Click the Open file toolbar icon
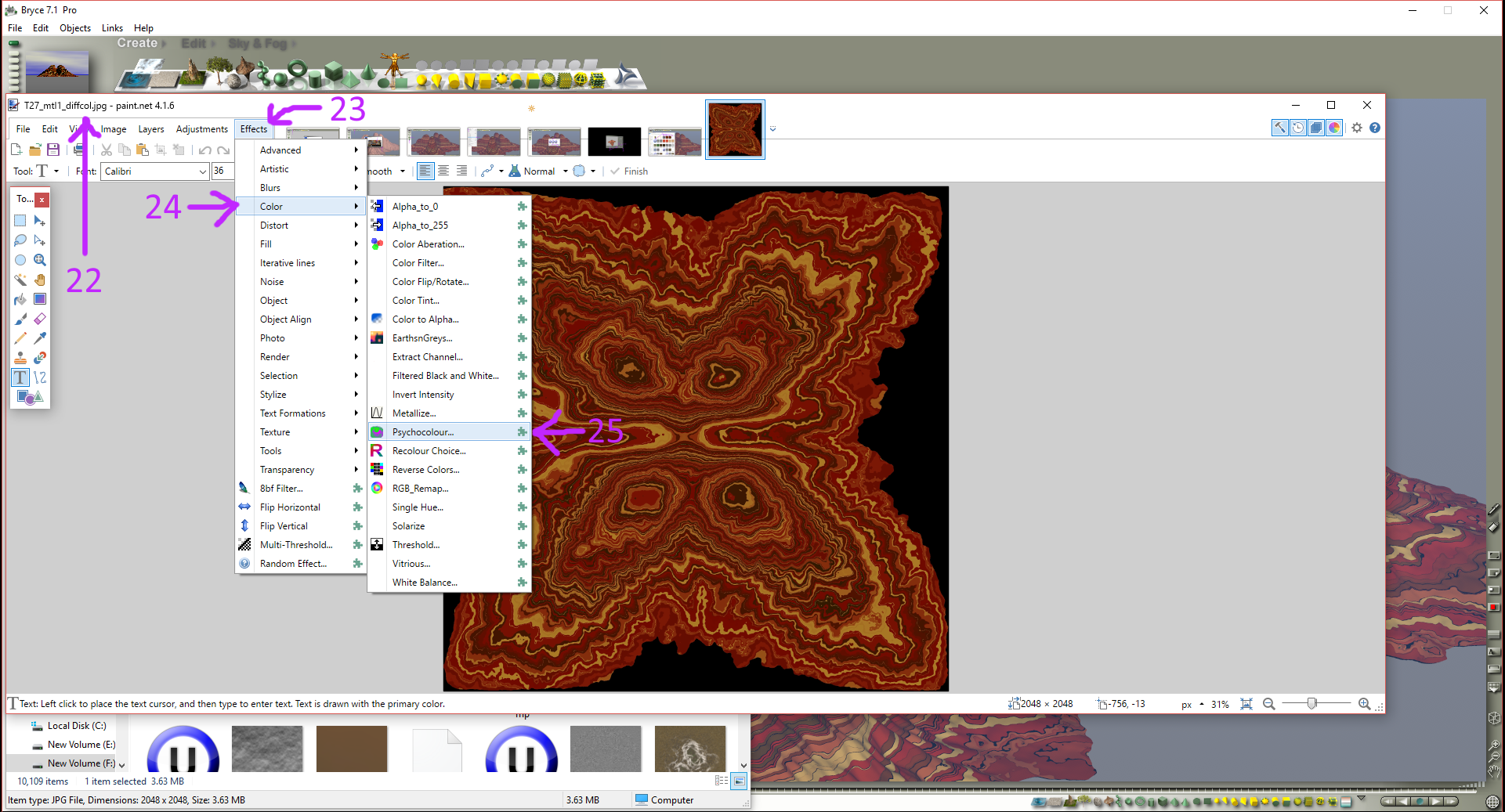Image resolution: width=1505 pixels, height=812 pixels. pyautogui.click(x=34, y=150)
